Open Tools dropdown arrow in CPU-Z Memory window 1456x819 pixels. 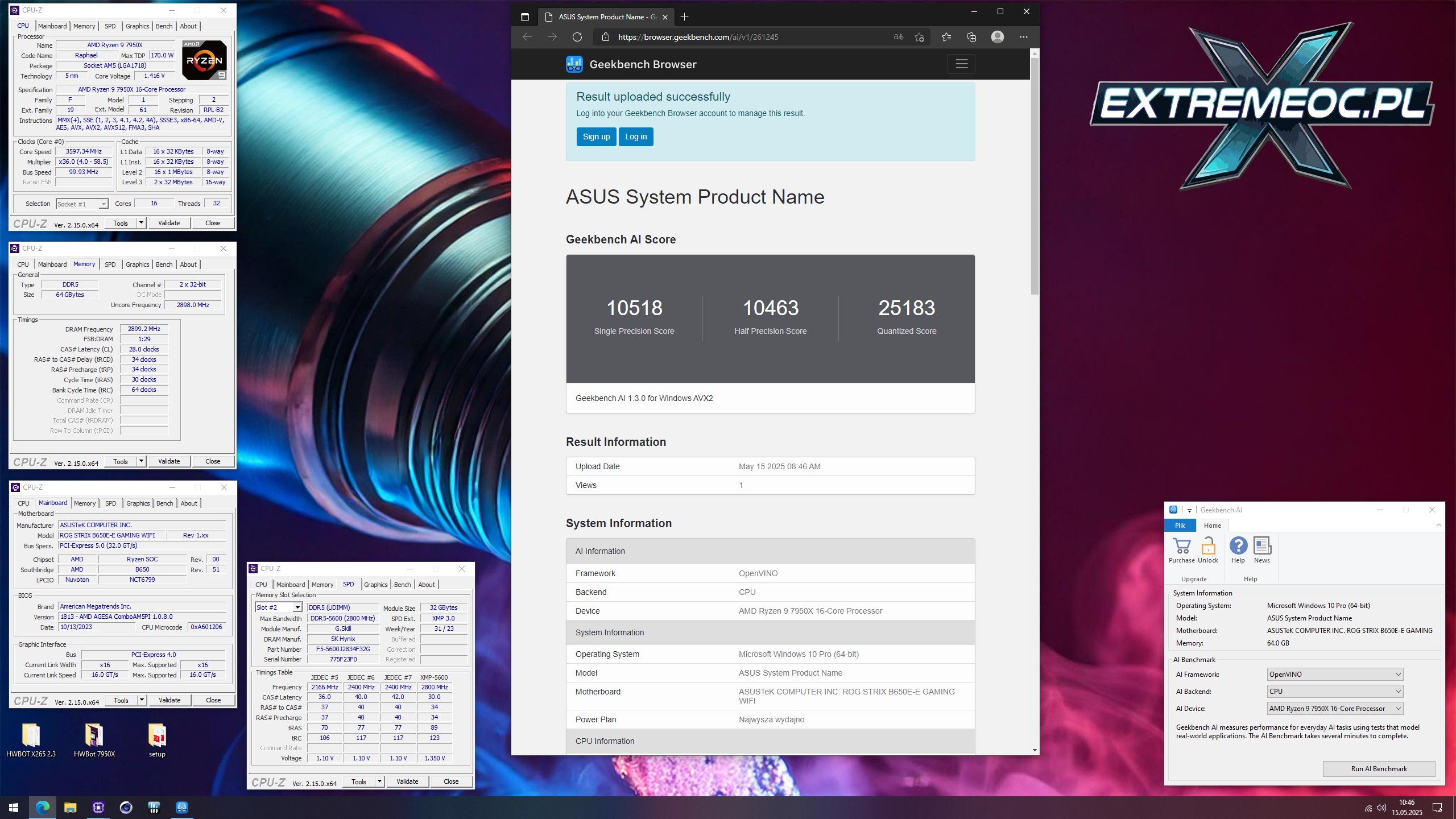tap(141, 461)
